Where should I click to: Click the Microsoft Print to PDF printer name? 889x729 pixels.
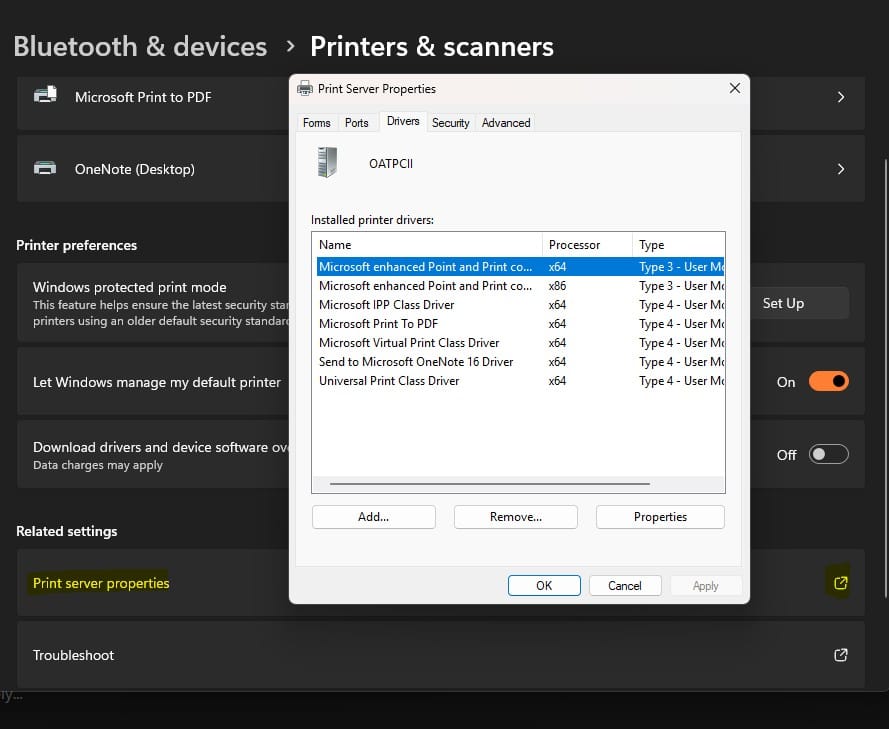point(143,97)
